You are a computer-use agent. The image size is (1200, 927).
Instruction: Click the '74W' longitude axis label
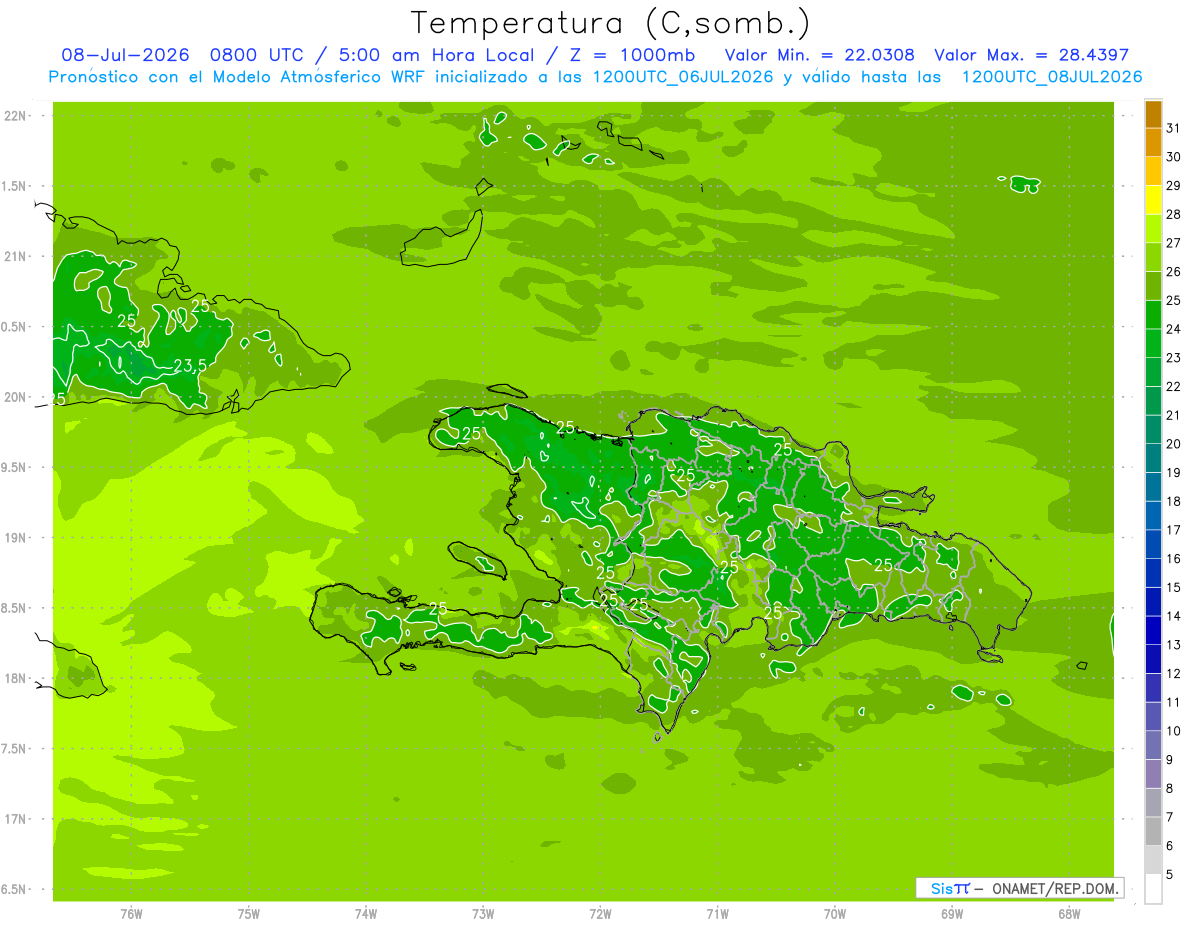[x=366, y=914]
